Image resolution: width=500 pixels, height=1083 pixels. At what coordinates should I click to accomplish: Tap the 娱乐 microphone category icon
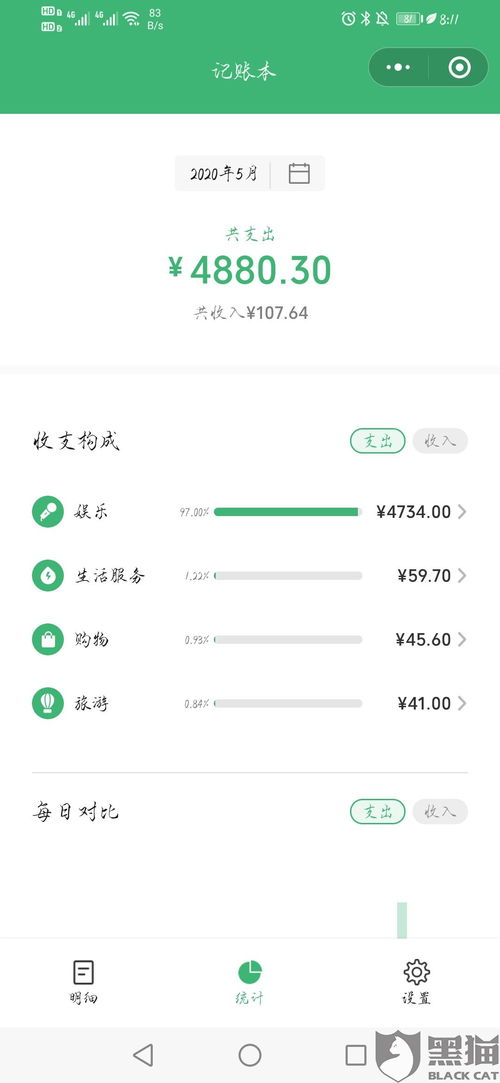pos(48,512)
